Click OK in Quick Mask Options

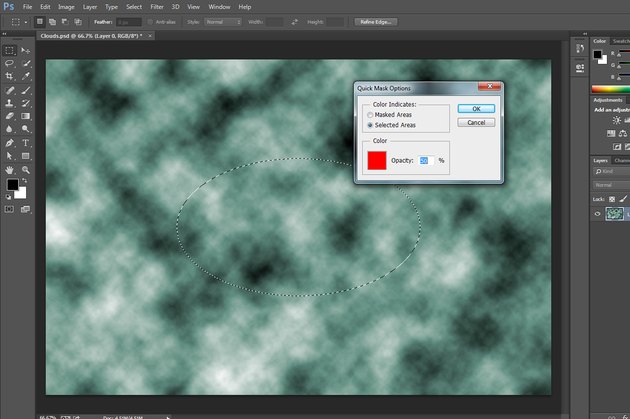pyautogui.click(x=476, y=109)
